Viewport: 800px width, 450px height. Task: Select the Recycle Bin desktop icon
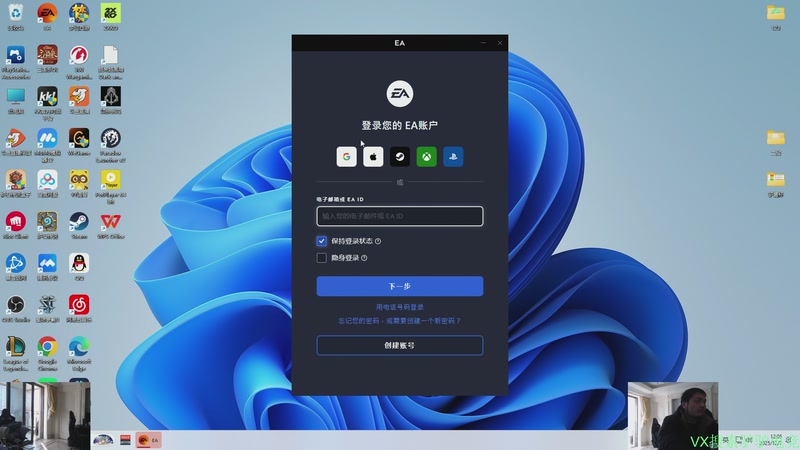pos(16,17)
